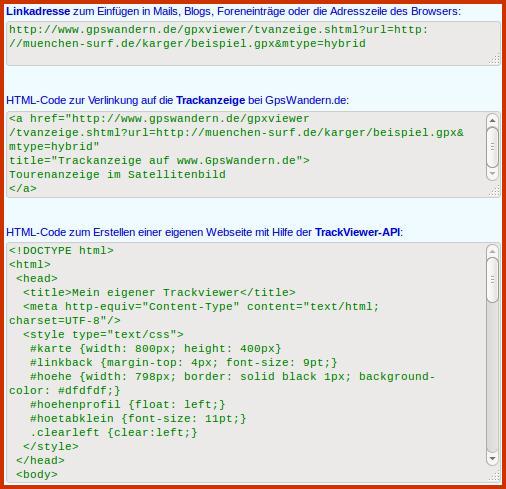The height and width of the screenshot is (489, 506).
Task: Click the '#hoetabklein {font-size: 11pt;}' line
Action: coord(138,419)
